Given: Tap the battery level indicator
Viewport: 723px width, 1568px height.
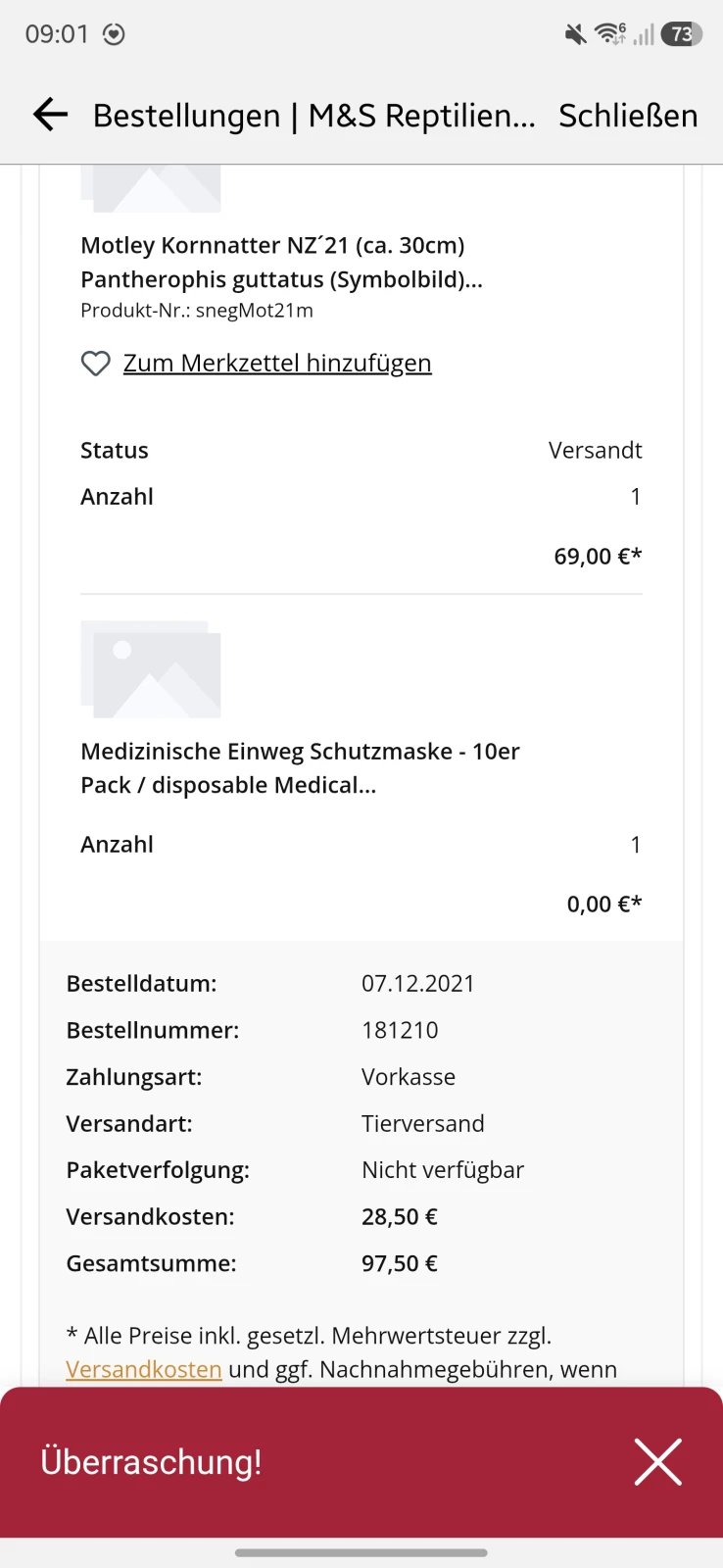Looking at the screenshot, I should coord(682,34).
